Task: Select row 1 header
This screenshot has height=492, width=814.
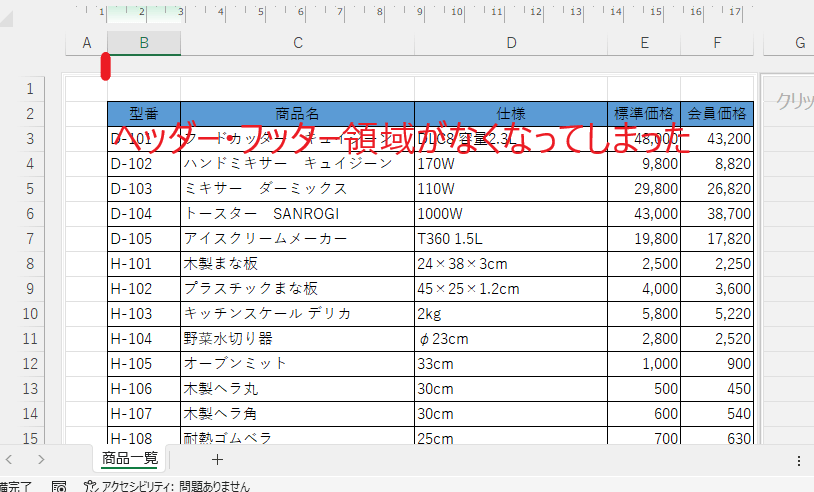Action: pos(30,89)
